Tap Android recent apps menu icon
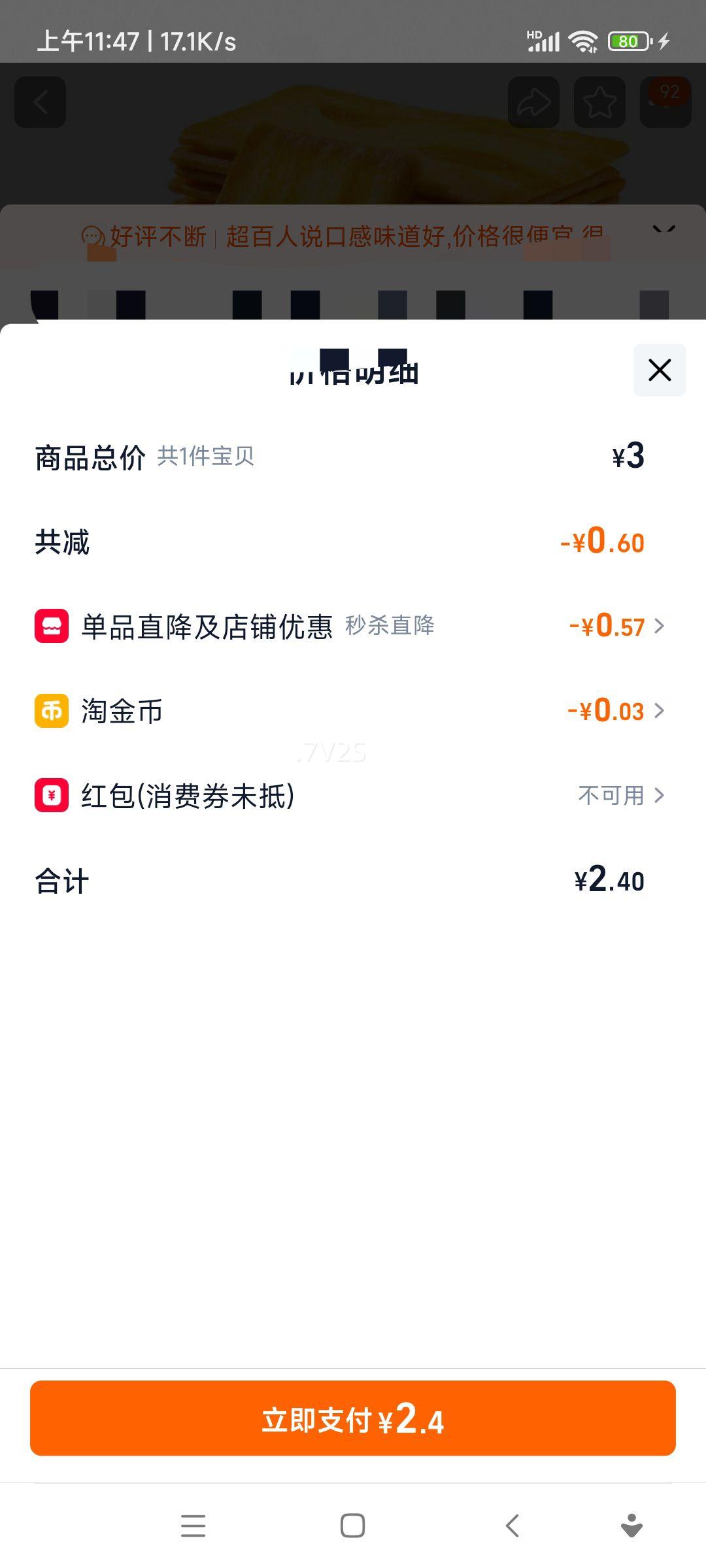Image resolution: width=706 pixels, height=1568 pixels. coord(193,1526)
